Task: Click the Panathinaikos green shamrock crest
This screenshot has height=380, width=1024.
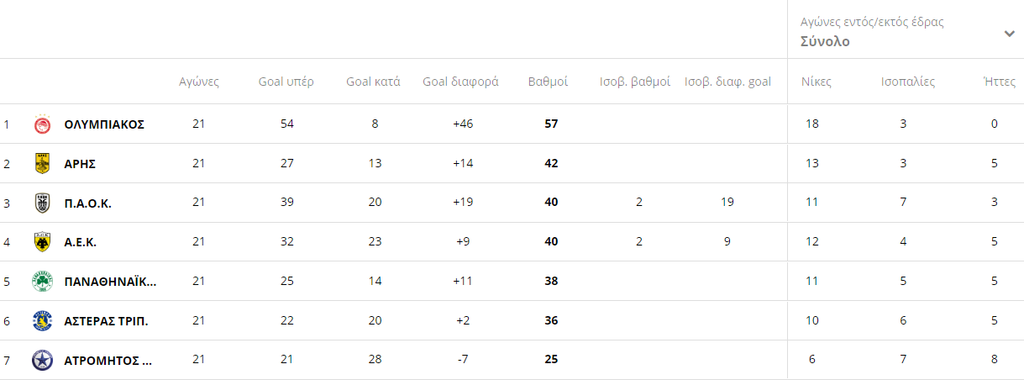Action: click(x=42, y=281)
